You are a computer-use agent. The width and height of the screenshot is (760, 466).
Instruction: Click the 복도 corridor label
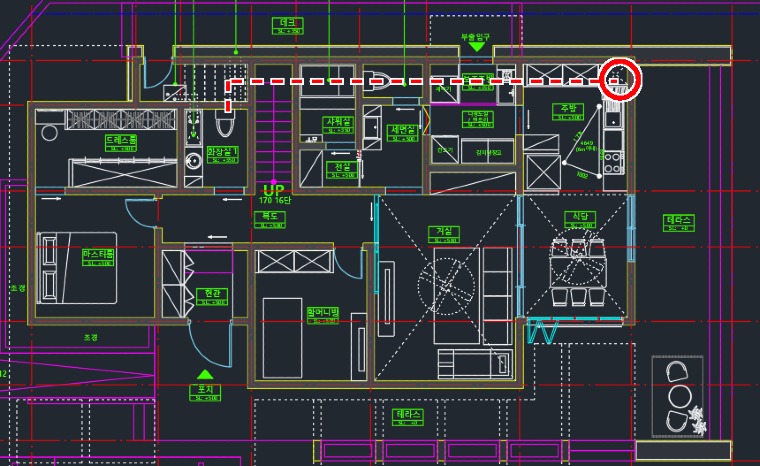(268, 215)
